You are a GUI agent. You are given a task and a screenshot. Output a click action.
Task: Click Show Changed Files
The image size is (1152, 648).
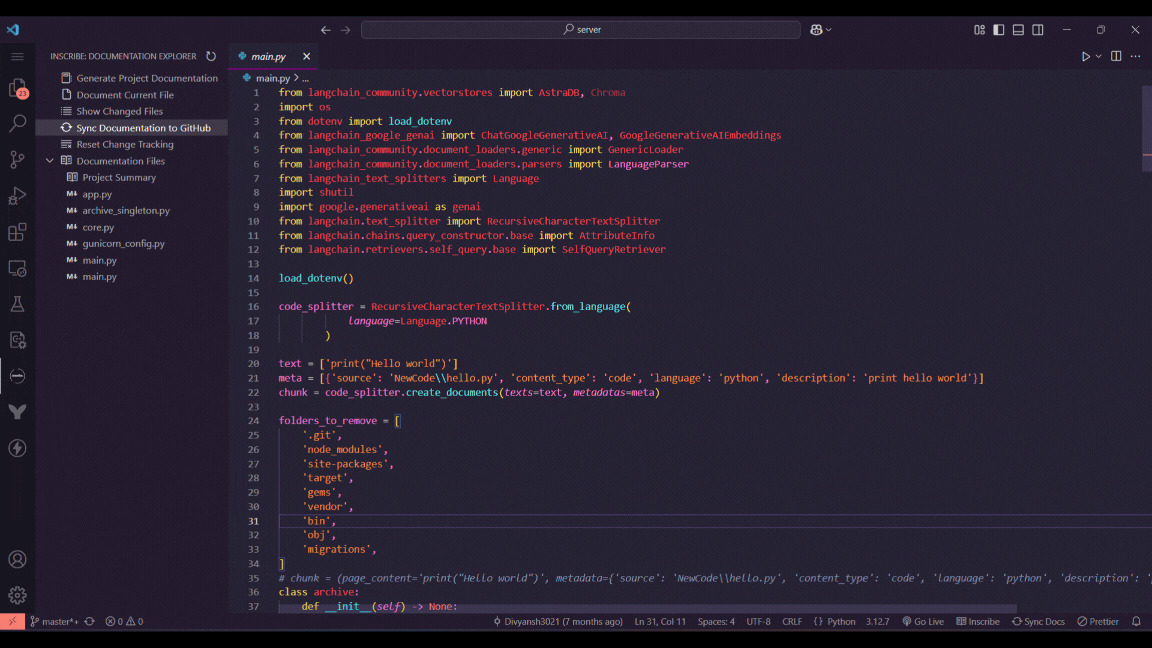point(120,111)
